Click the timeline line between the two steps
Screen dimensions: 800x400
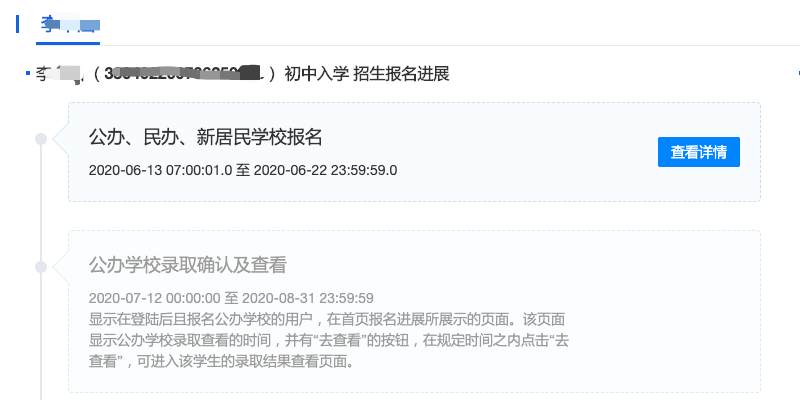coord(41,203)
